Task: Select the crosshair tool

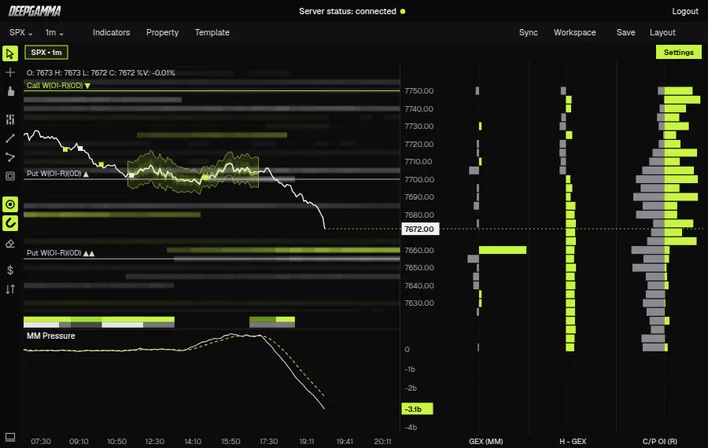Action: (10, 72)
